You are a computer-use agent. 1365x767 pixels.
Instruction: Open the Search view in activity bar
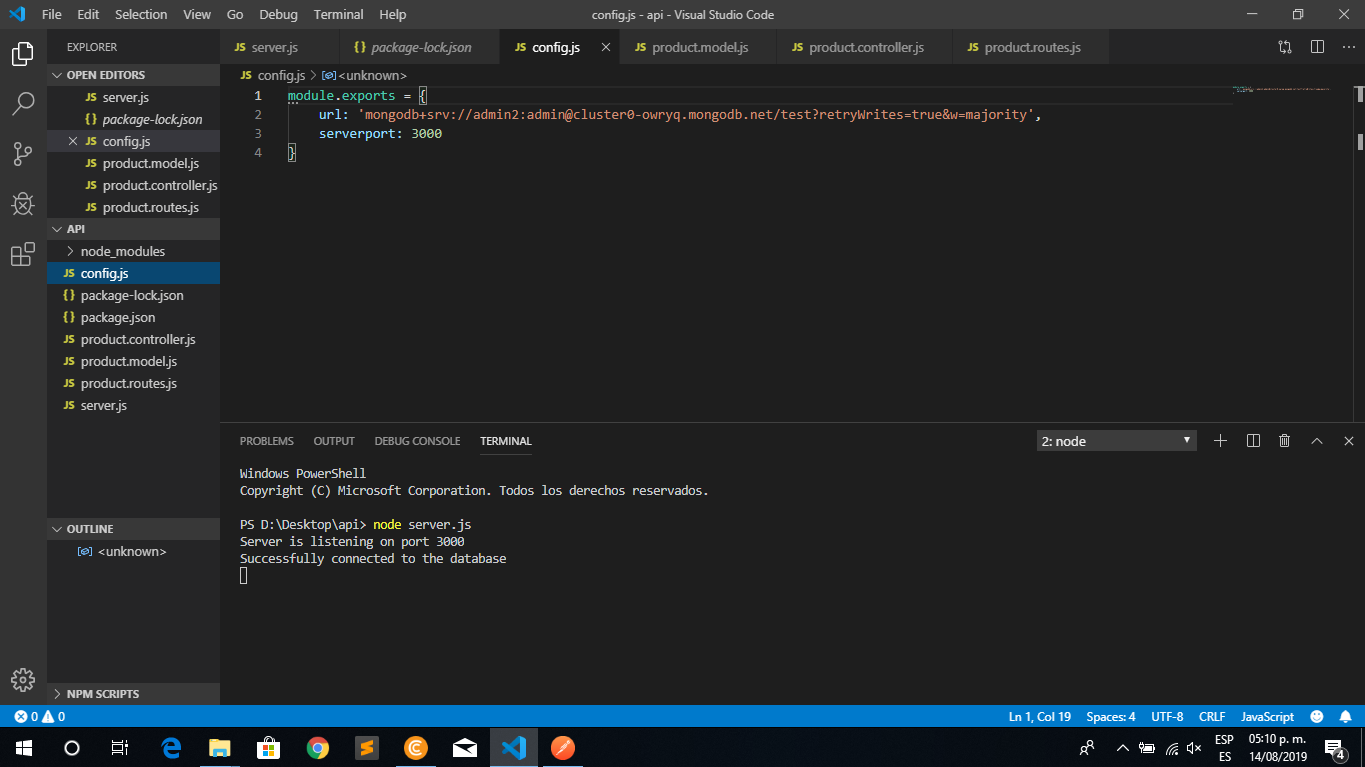(23, 103)
